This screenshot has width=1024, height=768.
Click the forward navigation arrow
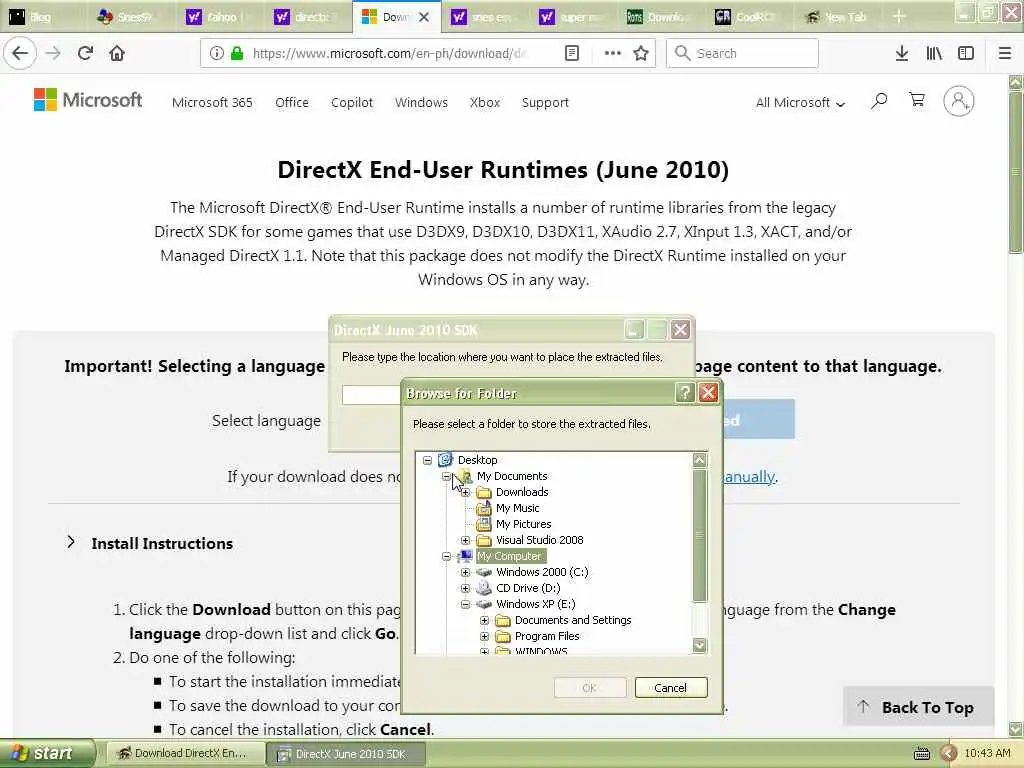(53, 53)
